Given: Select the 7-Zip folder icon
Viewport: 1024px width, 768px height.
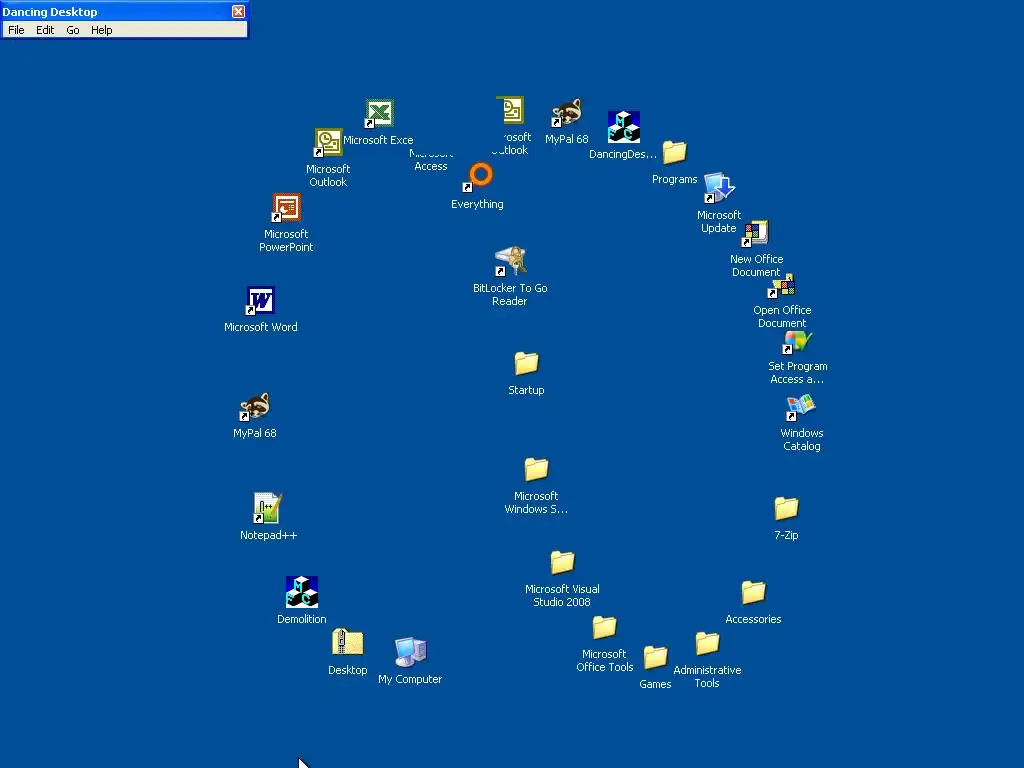Looking at the screenshot, I should (x=786, y=508).
